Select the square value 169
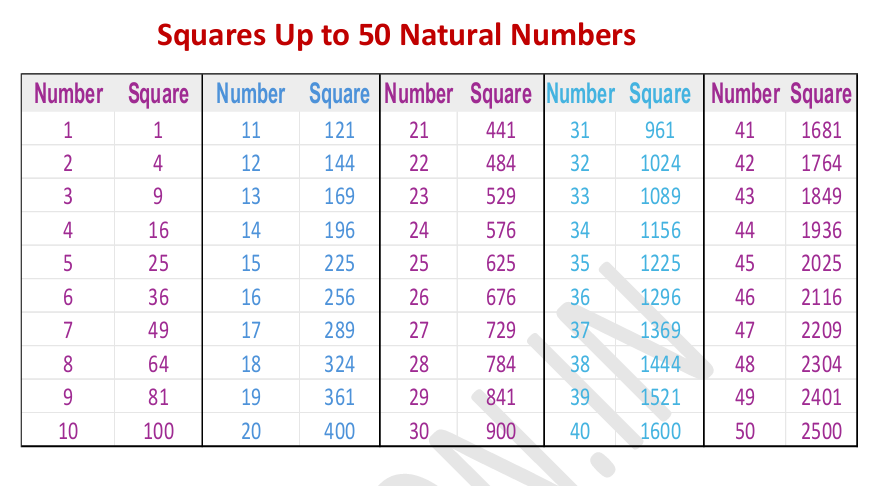 [339, 197]
